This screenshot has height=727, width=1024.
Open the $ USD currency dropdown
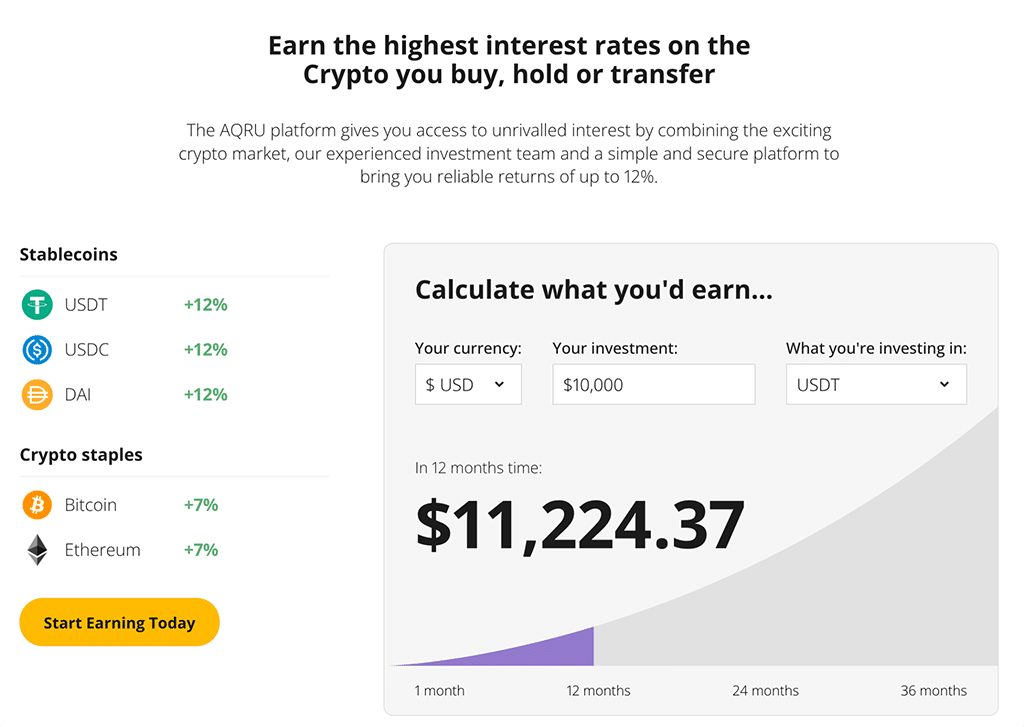(468, 385)
